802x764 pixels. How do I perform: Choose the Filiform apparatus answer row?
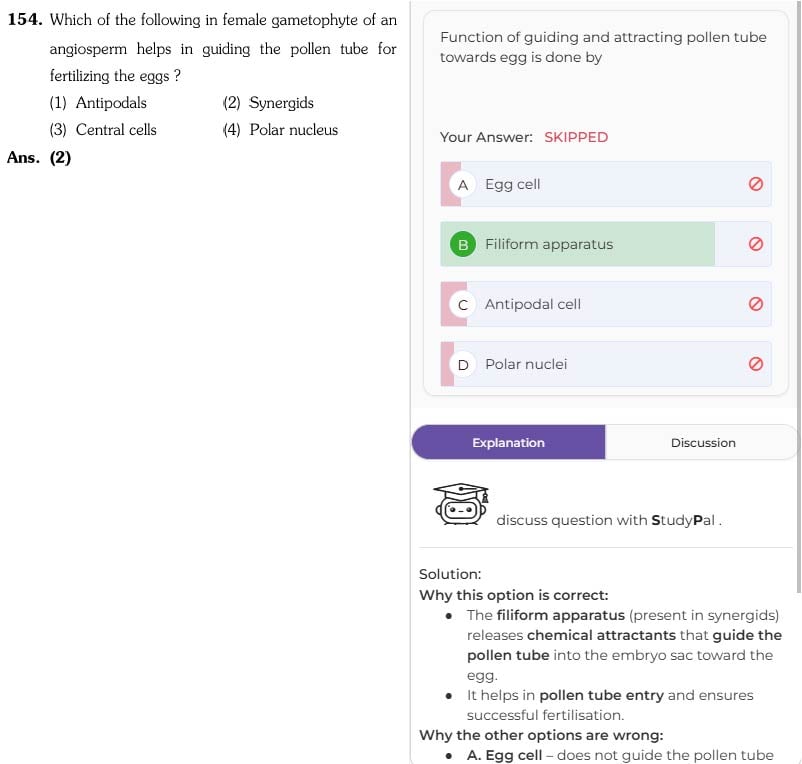click(606, 244)
